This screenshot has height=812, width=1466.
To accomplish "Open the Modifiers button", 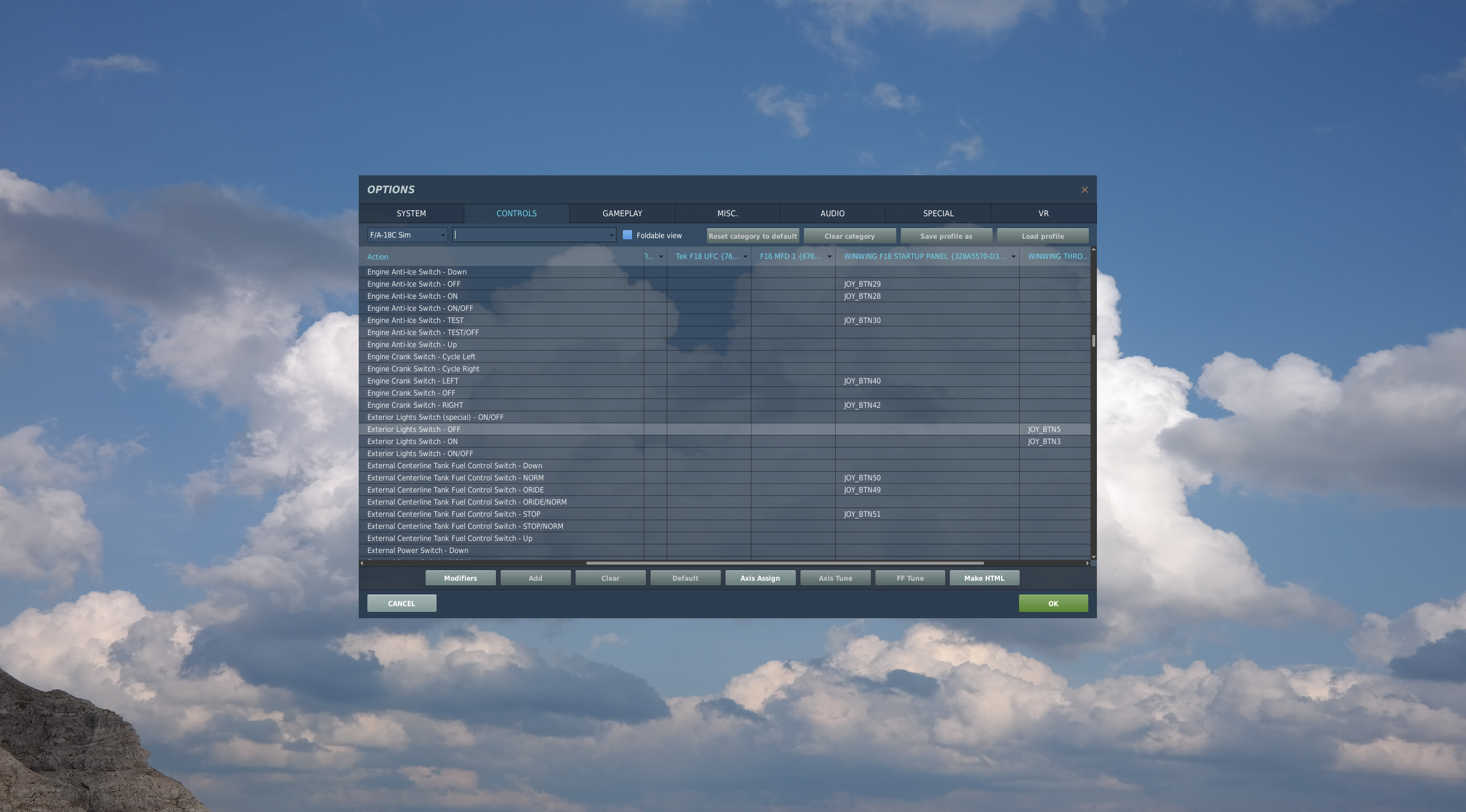I will [x=460, y=578].
